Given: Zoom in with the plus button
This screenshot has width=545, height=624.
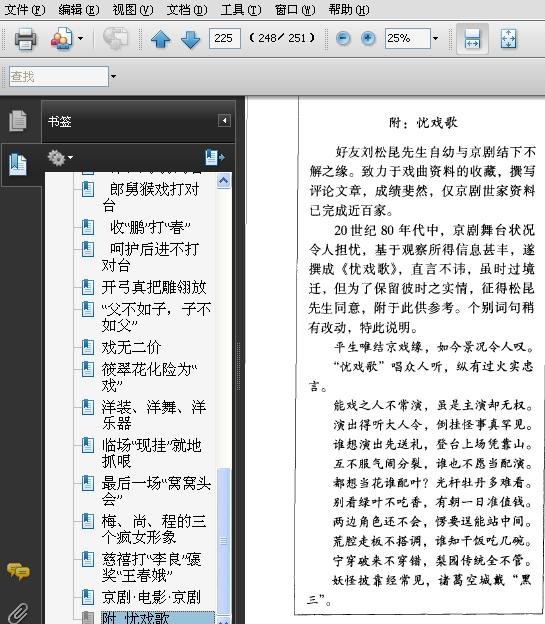Looking at the screenshot, I should coord(368,39).
